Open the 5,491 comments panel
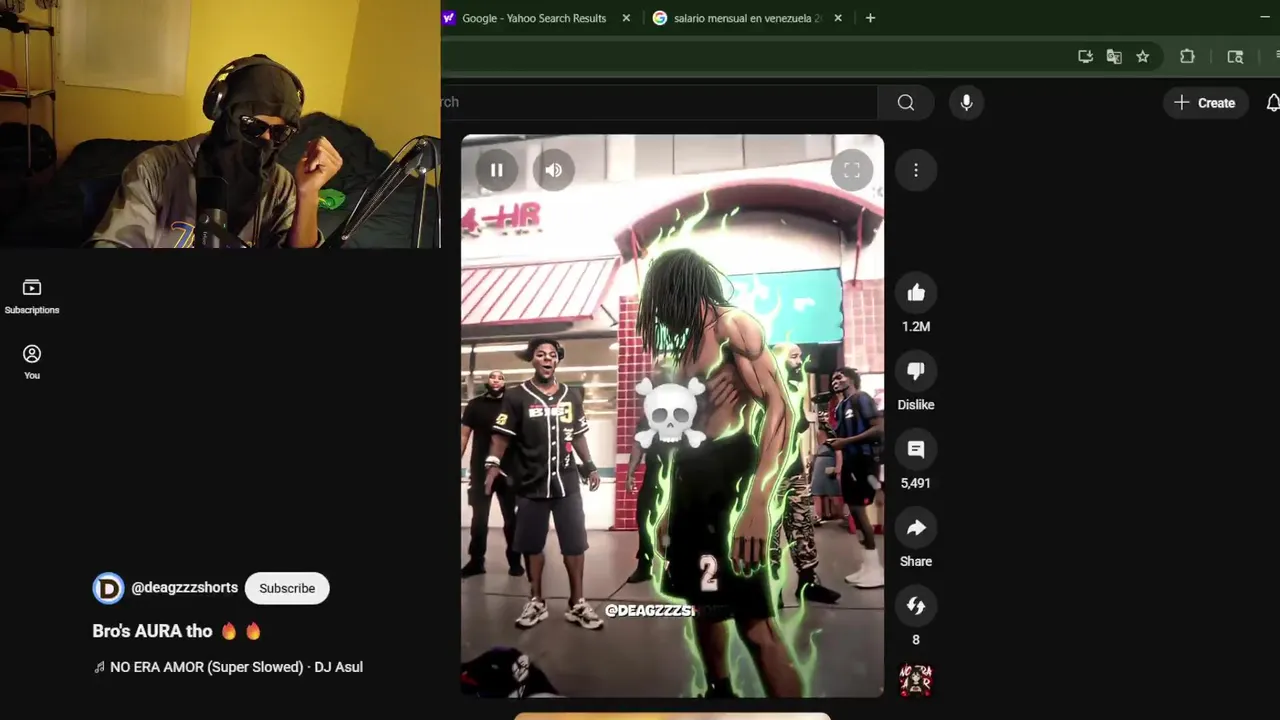The width and height of the screenshot is (1280, 720). (916, 450)
